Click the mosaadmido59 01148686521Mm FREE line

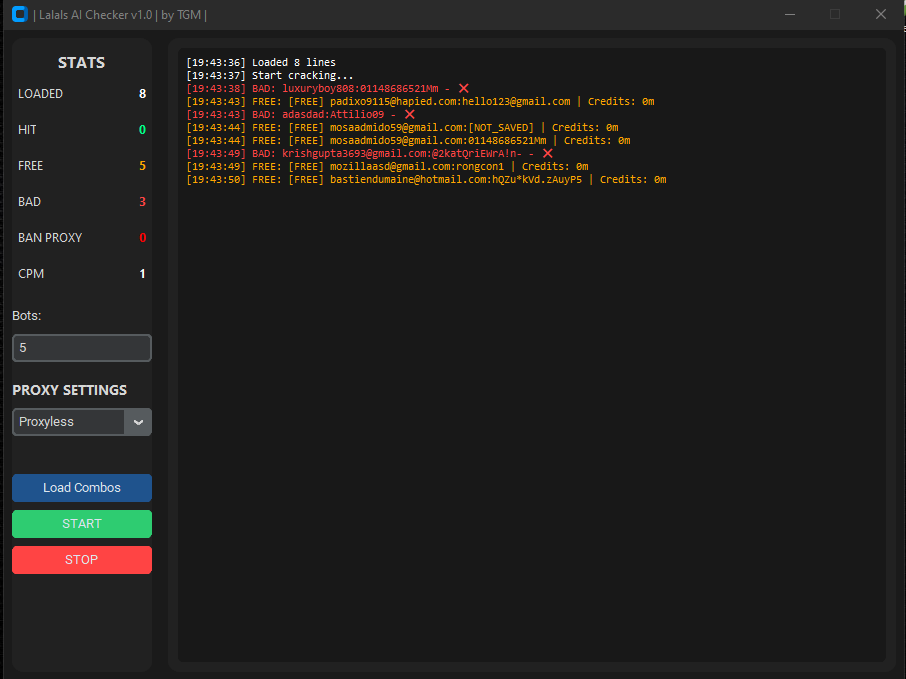click(x=408, y=140)
